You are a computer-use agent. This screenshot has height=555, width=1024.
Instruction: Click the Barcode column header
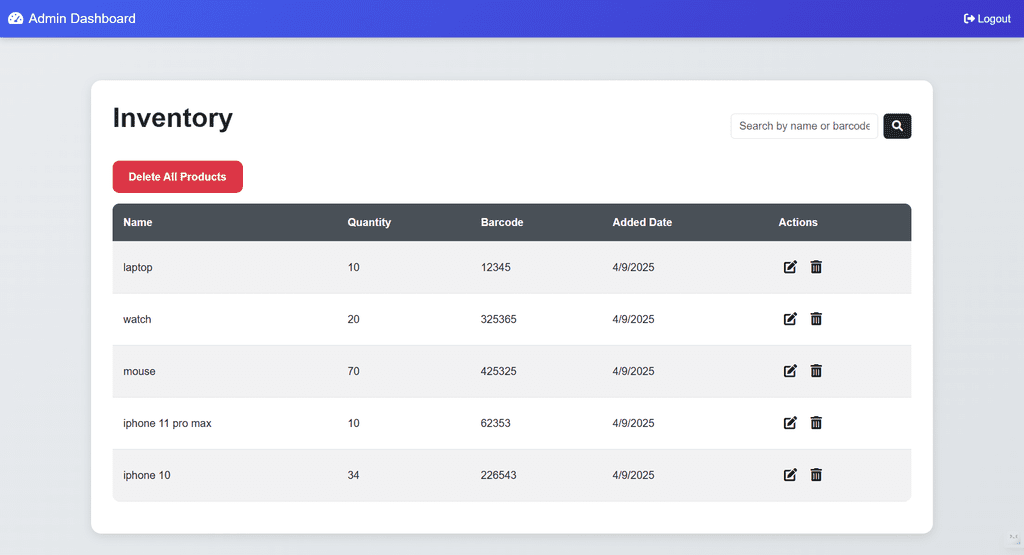pyautogui.click(x=502, y=222)
